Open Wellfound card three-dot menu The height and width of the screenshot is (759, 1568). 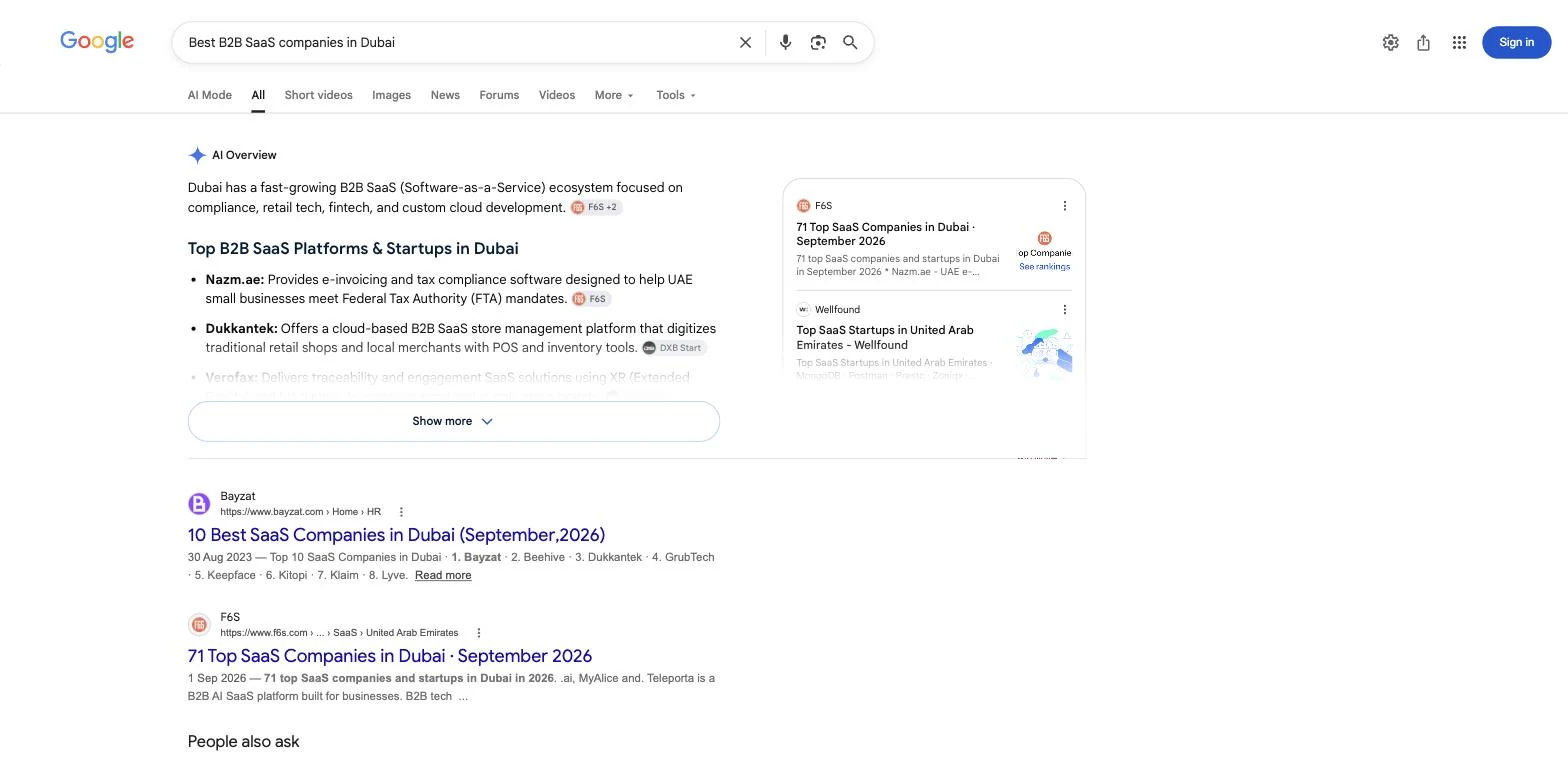tap(1064, 310)
